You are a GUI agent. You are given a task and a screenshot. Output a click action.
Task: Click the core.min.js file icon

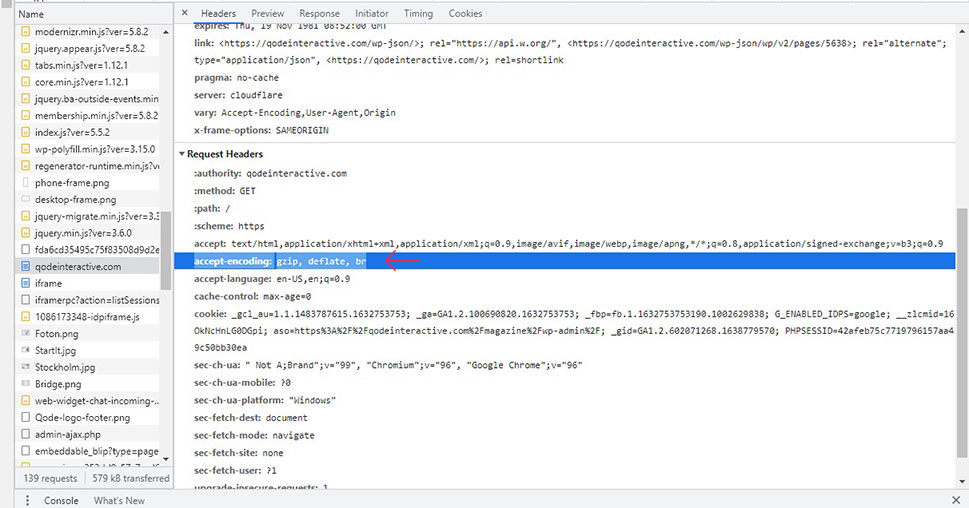tap(25, 82)
